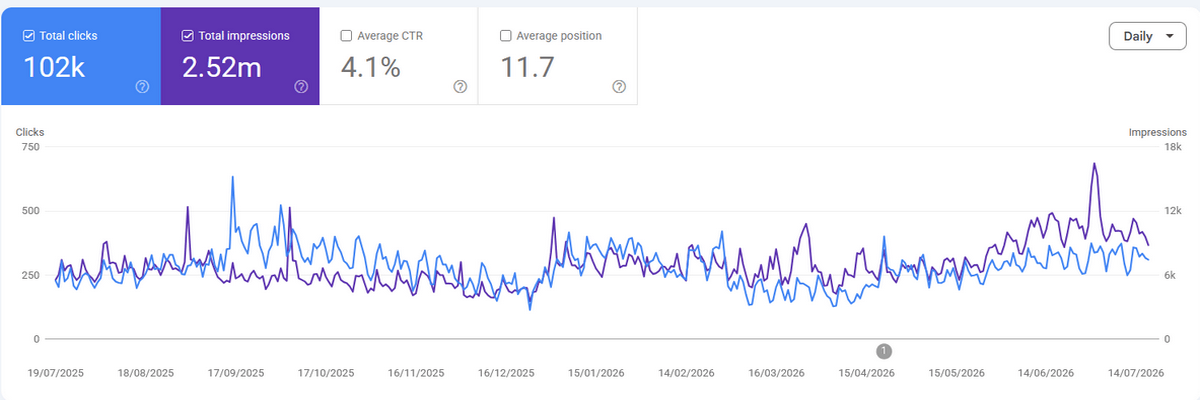Click the 18k impressions axis value
The width and height of the screenshot is (1200, 400).
point(1174,147)
